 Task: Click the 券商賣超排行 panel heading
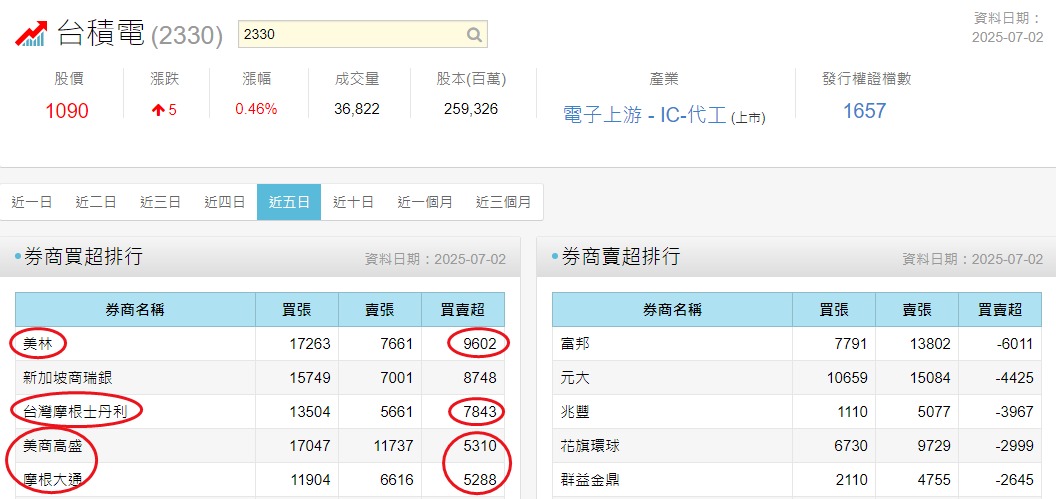click(620, 257)
